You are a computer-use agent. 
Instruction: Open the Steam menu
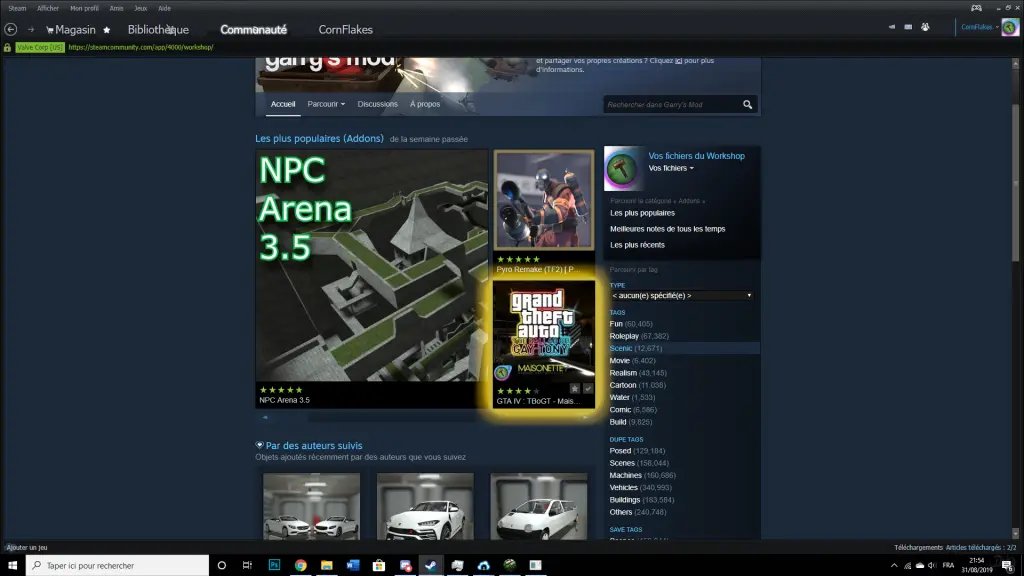coord(17,8)
